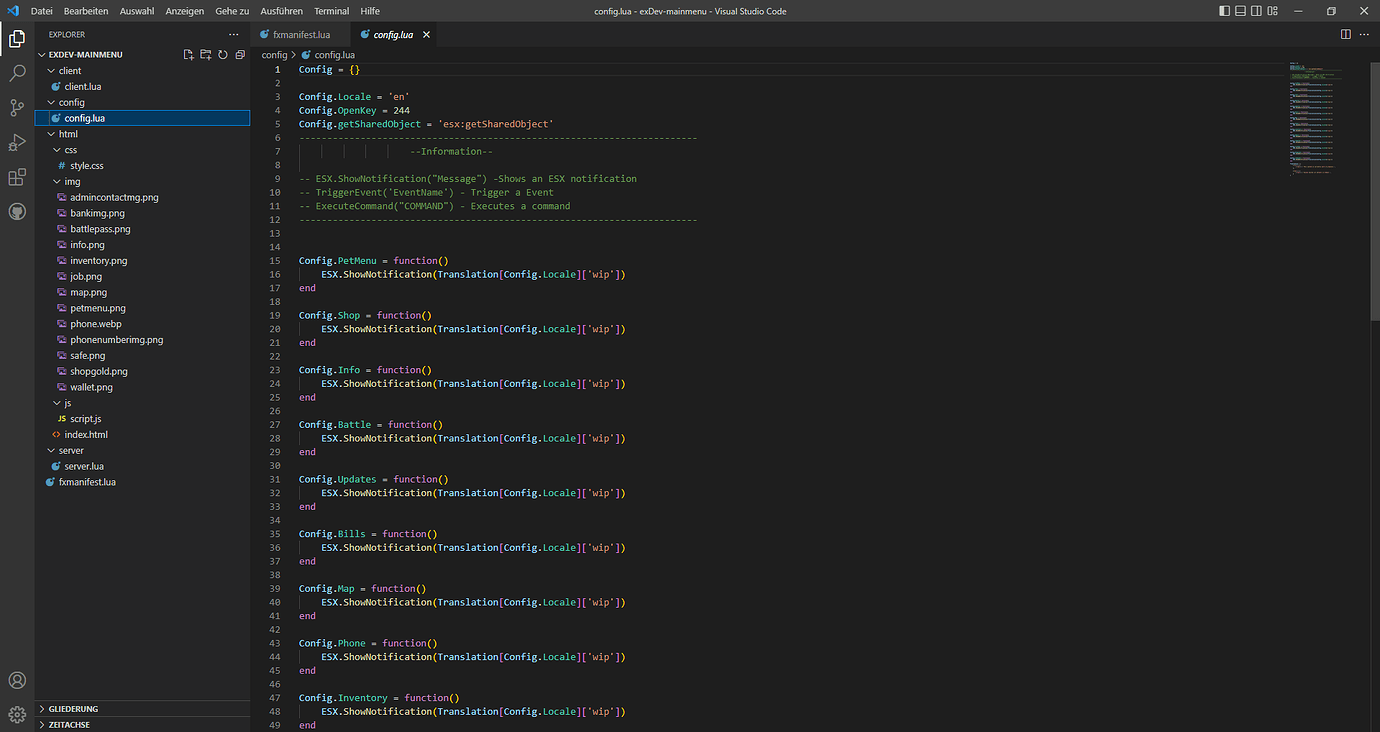The width and height of the screenshot is (1380, 732).
Task: Select the Explorer icon in the activity bar
Action: tap(16, 38)
